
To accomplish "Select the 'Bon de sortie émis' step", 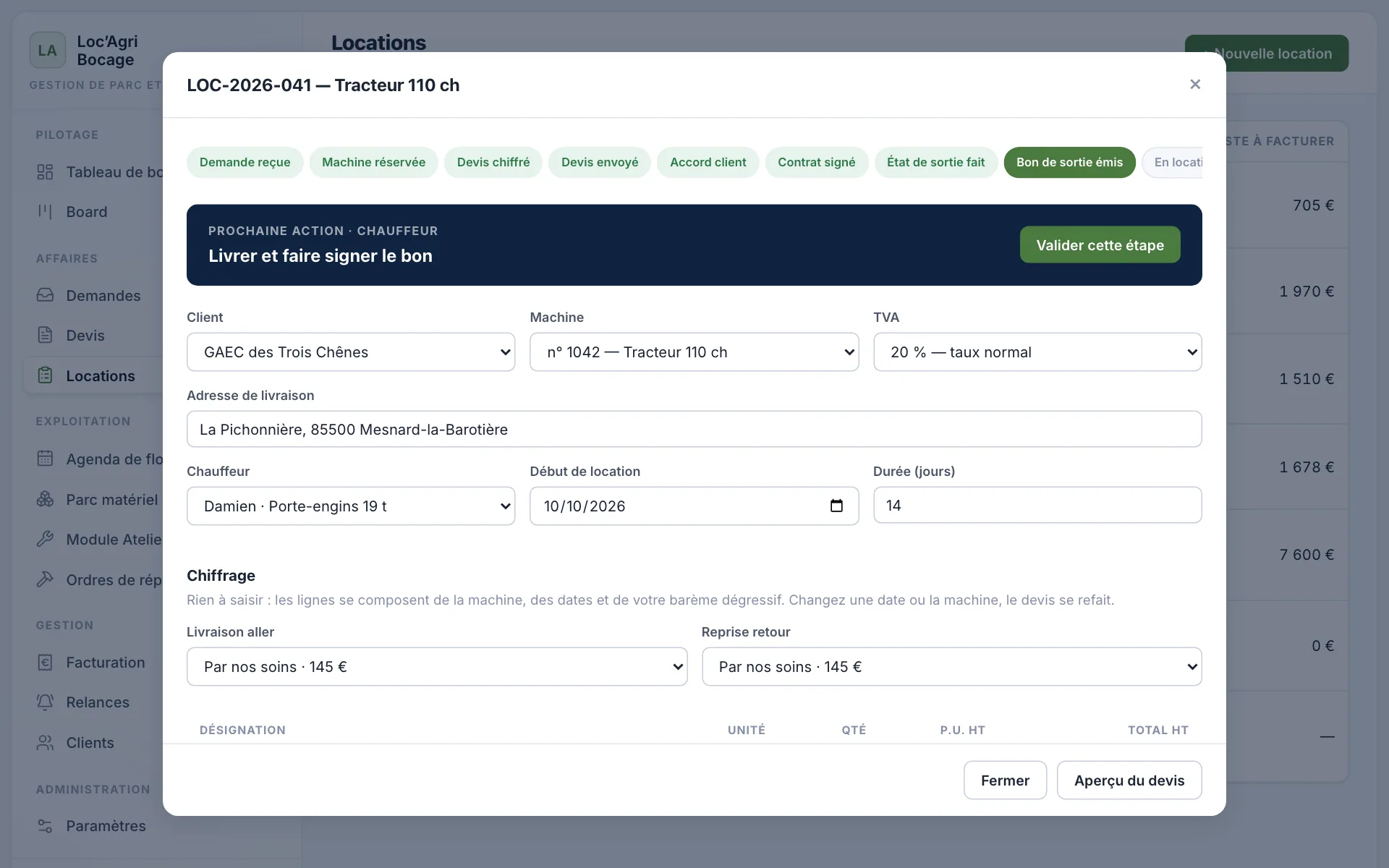I will click(1069, 162).
